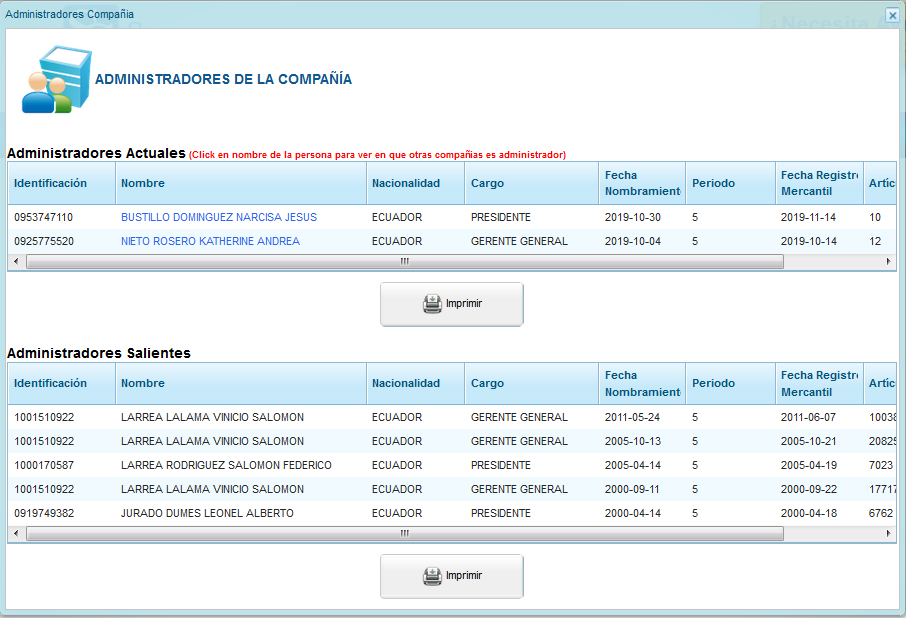Viewport: 906px width, 618px height.
Task: Sort outgoing administrators by Nacionalidad column
Action: point(405,383)
